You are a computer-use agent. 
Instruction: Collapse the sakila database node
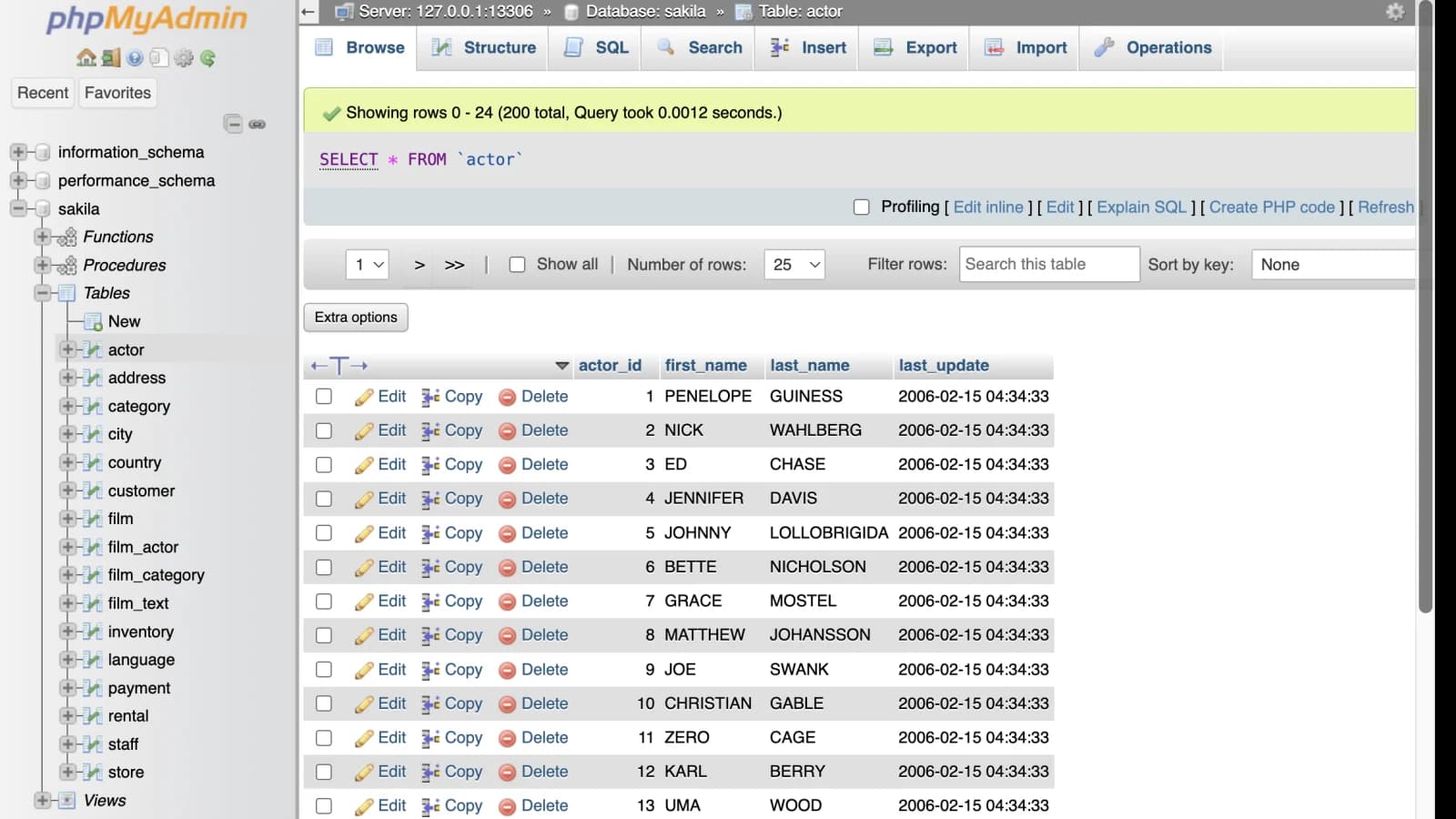tap(18, 208)
